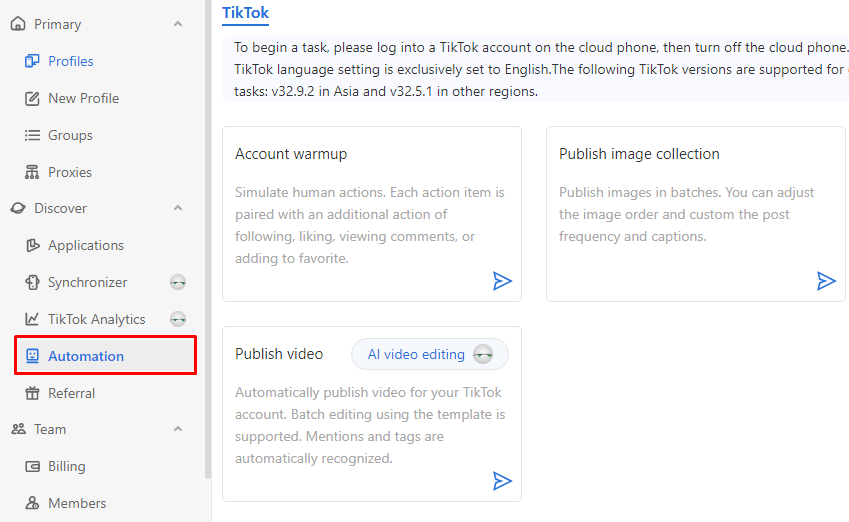This screenshot has width=849, height=522.
Task: Click the badge beside Synchronizer
Action: coord(178,282)
